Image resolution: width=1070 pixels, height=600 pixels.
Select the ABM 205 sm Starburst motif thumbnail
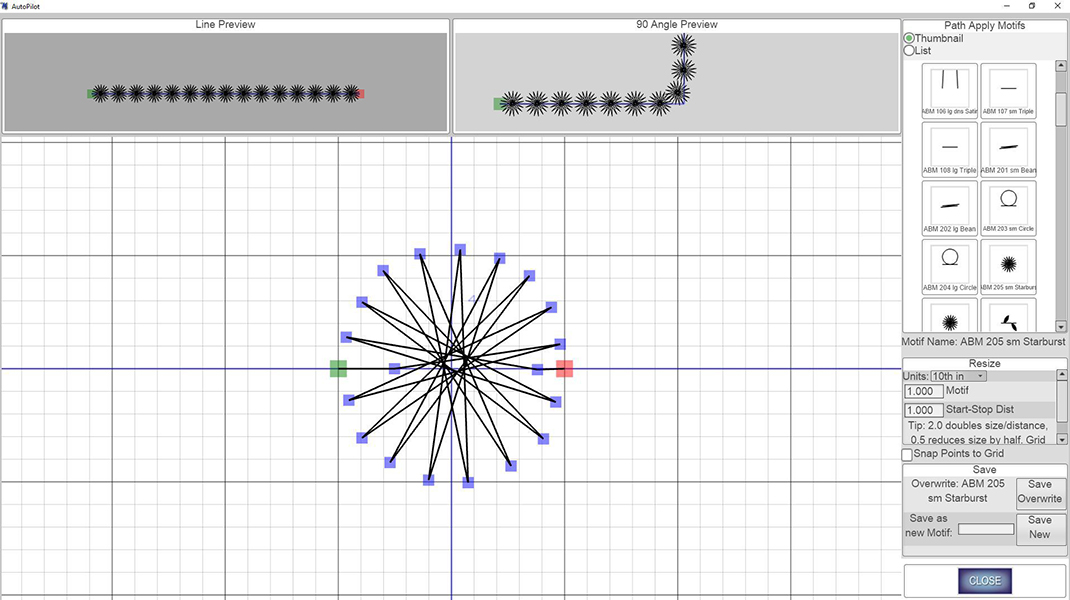coord(1007,265)
